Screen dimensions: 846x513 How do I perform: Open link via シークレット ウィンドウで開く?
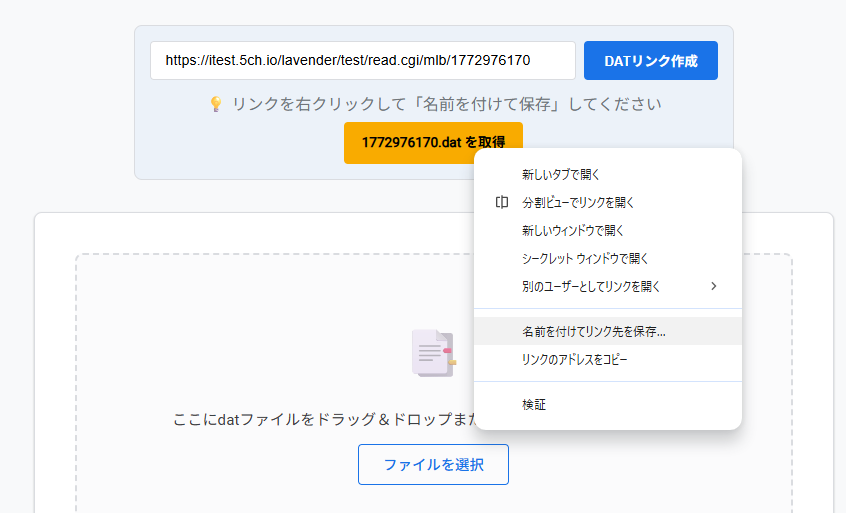pyautogui.click(x=585, y=258)
